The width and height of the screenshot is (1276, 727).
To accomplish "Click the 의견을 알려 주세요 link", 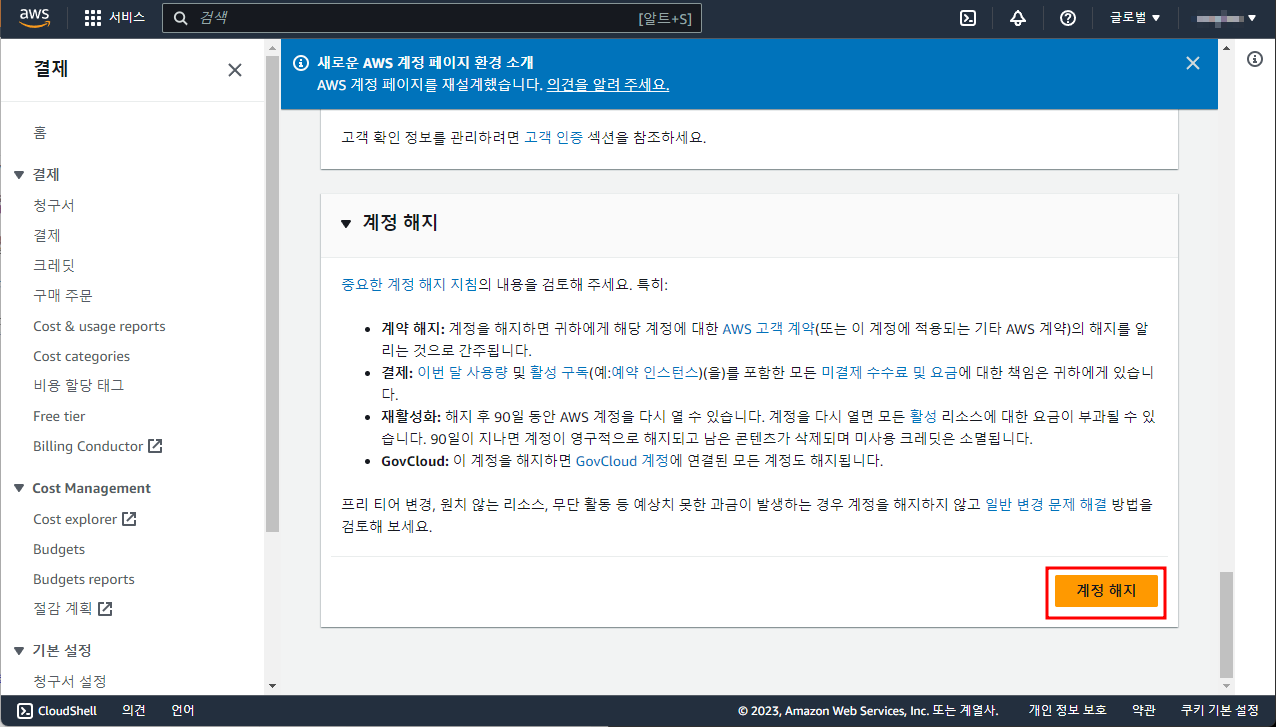I will 608,85.
